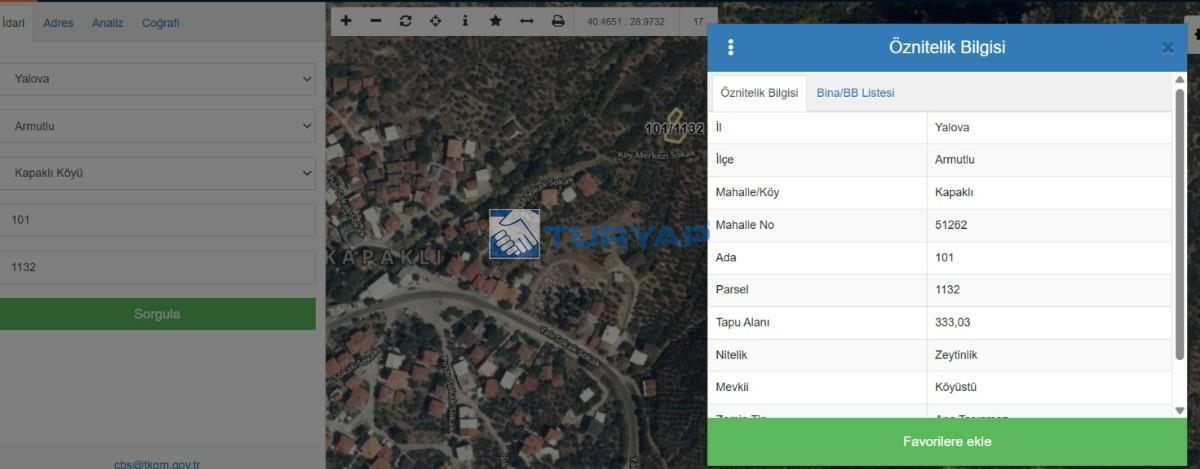1200x469 pixels.
Task: Click the scrollbar down arrow in attribute table
Action: pyautogui.click(x=1179, y=410)
